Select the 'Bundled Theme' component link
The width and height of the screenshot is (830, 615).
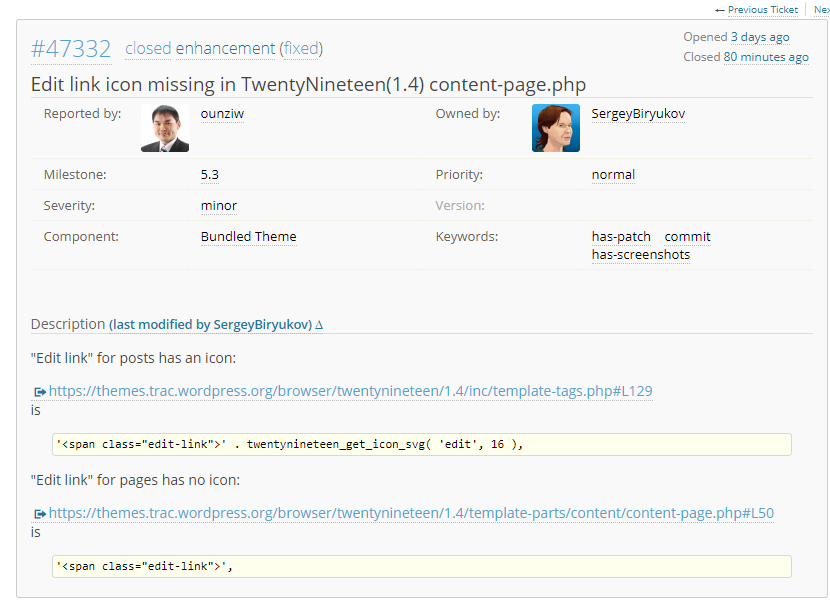[x=248, y=237]
